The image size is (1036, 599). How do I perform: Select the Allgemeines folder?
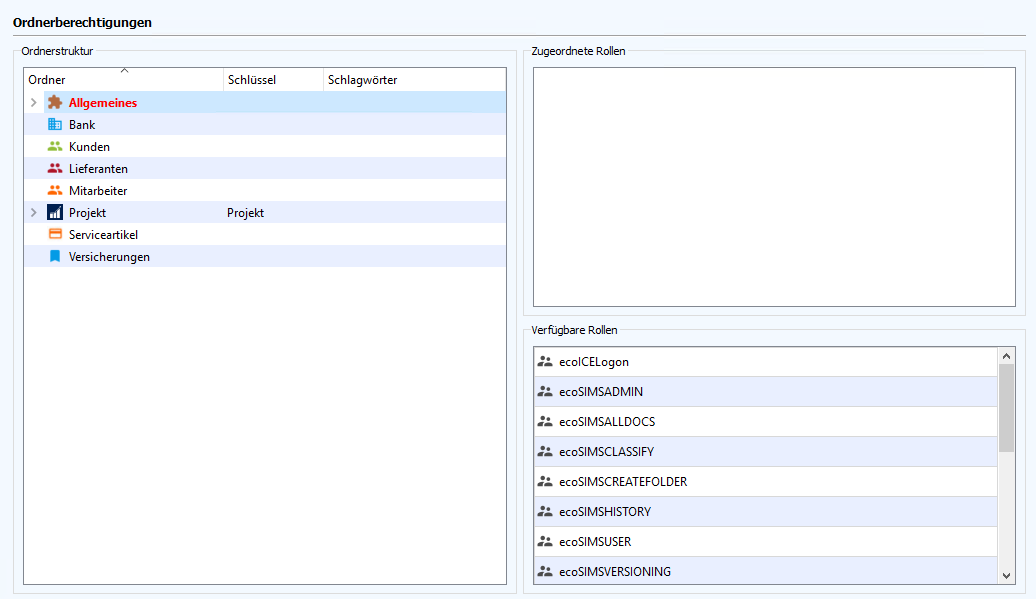103,102
